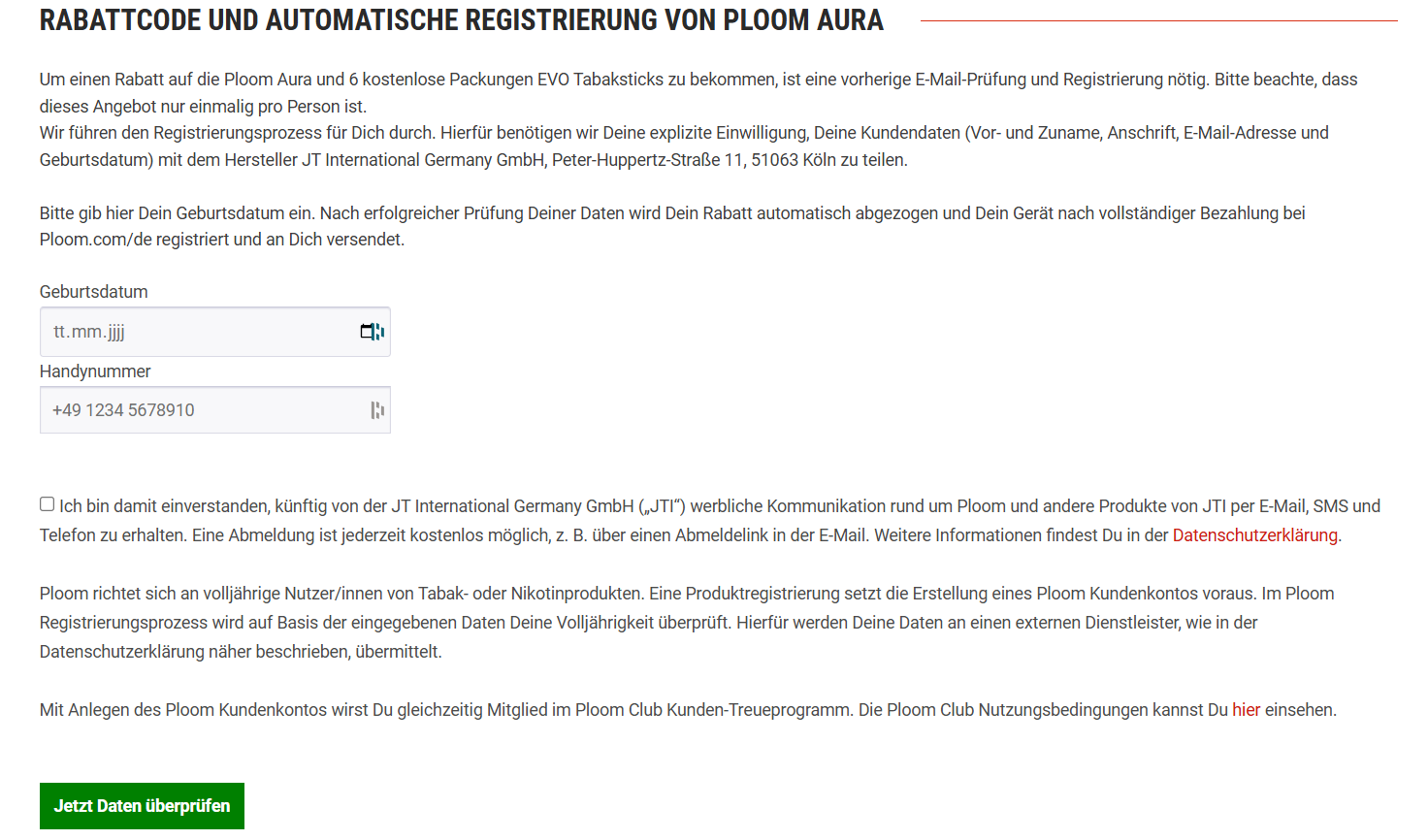Click the autofill icon in Handynummer field
The image size is (1428, 840).
[377, 410]
